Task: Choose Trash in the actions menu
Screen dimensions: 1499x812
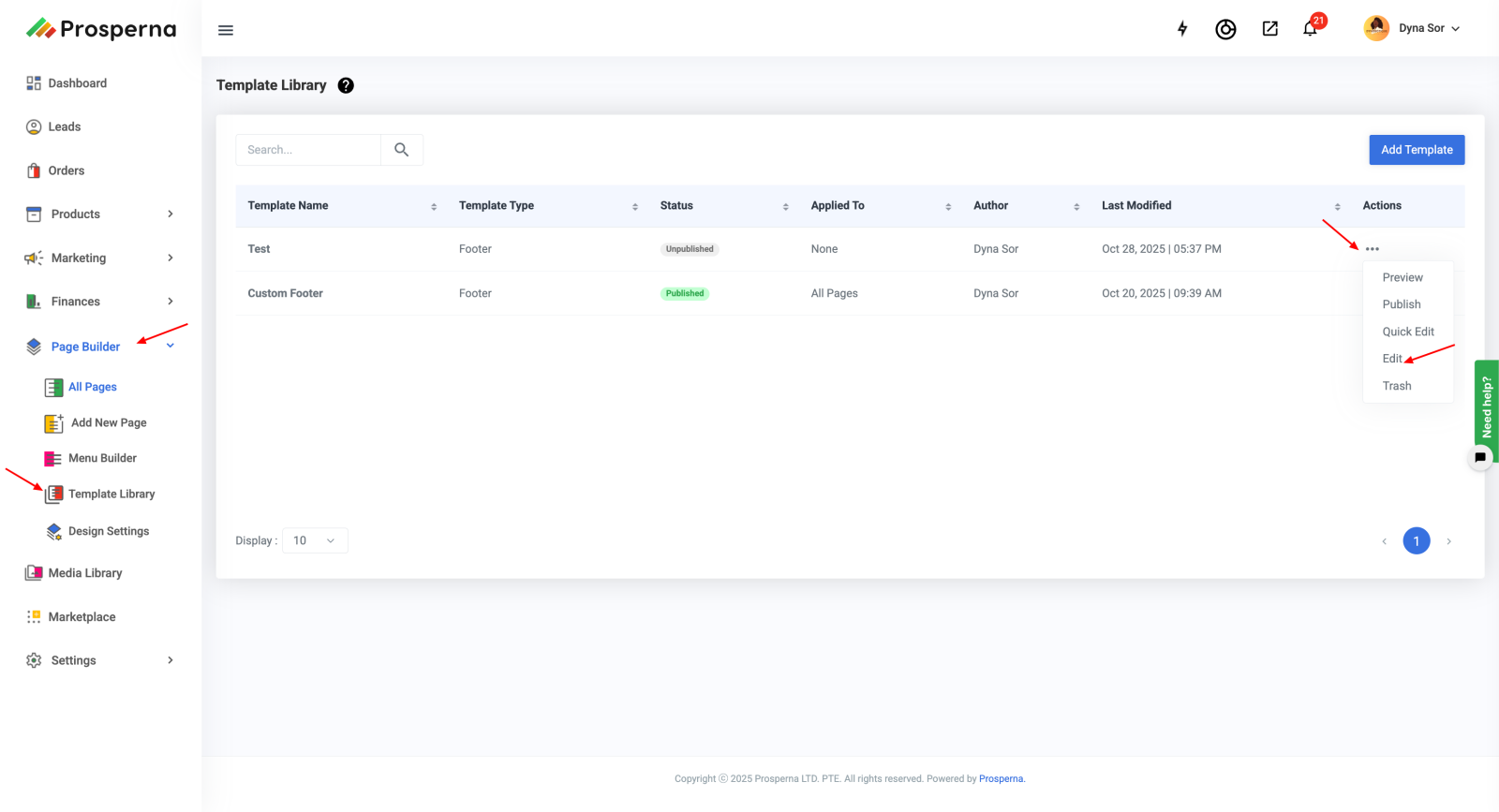Action: (x=1396, y=386)
